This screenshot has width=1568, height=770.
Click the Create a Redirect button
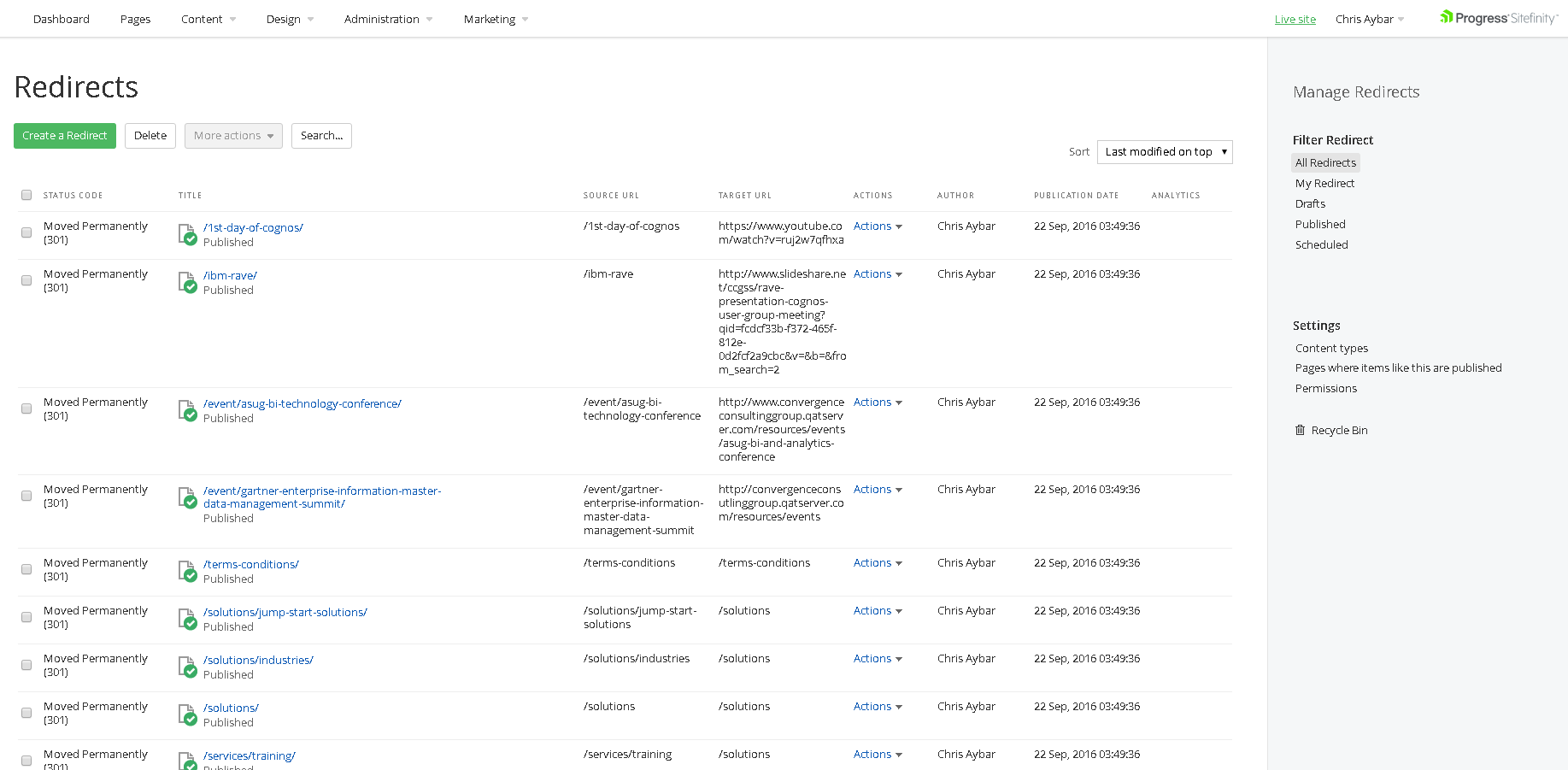pyautogui.click(x=65, y=136)
